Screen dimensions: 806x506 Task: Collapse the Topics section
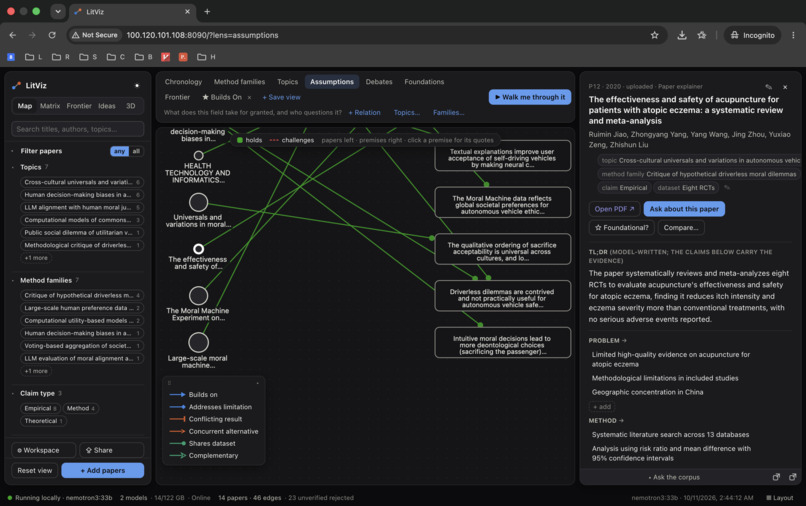click(12, 167)
